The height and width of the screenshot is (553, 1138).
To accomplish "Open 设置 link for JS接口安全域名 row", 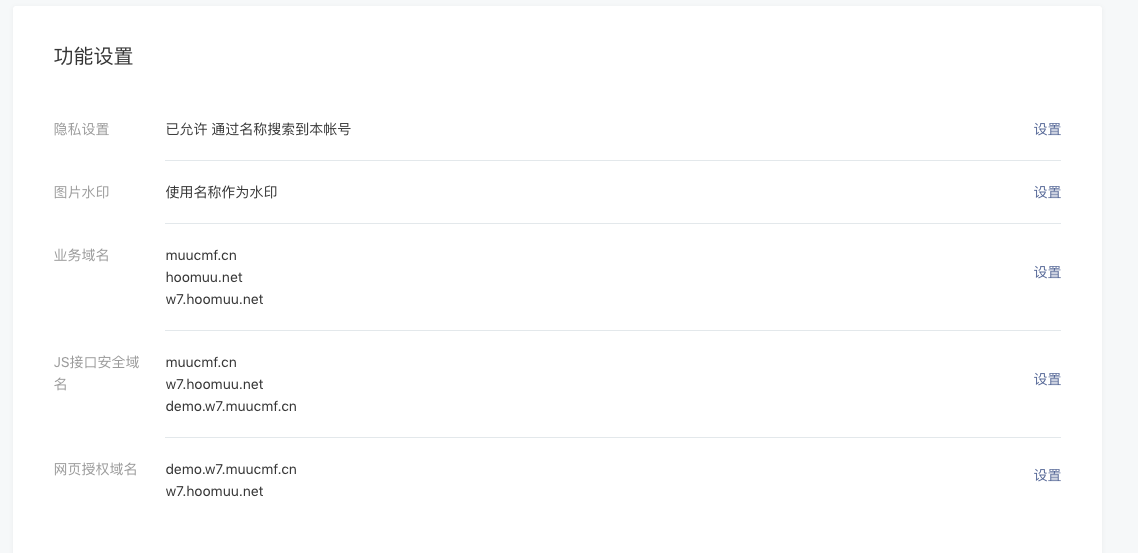I will 1047,379.
